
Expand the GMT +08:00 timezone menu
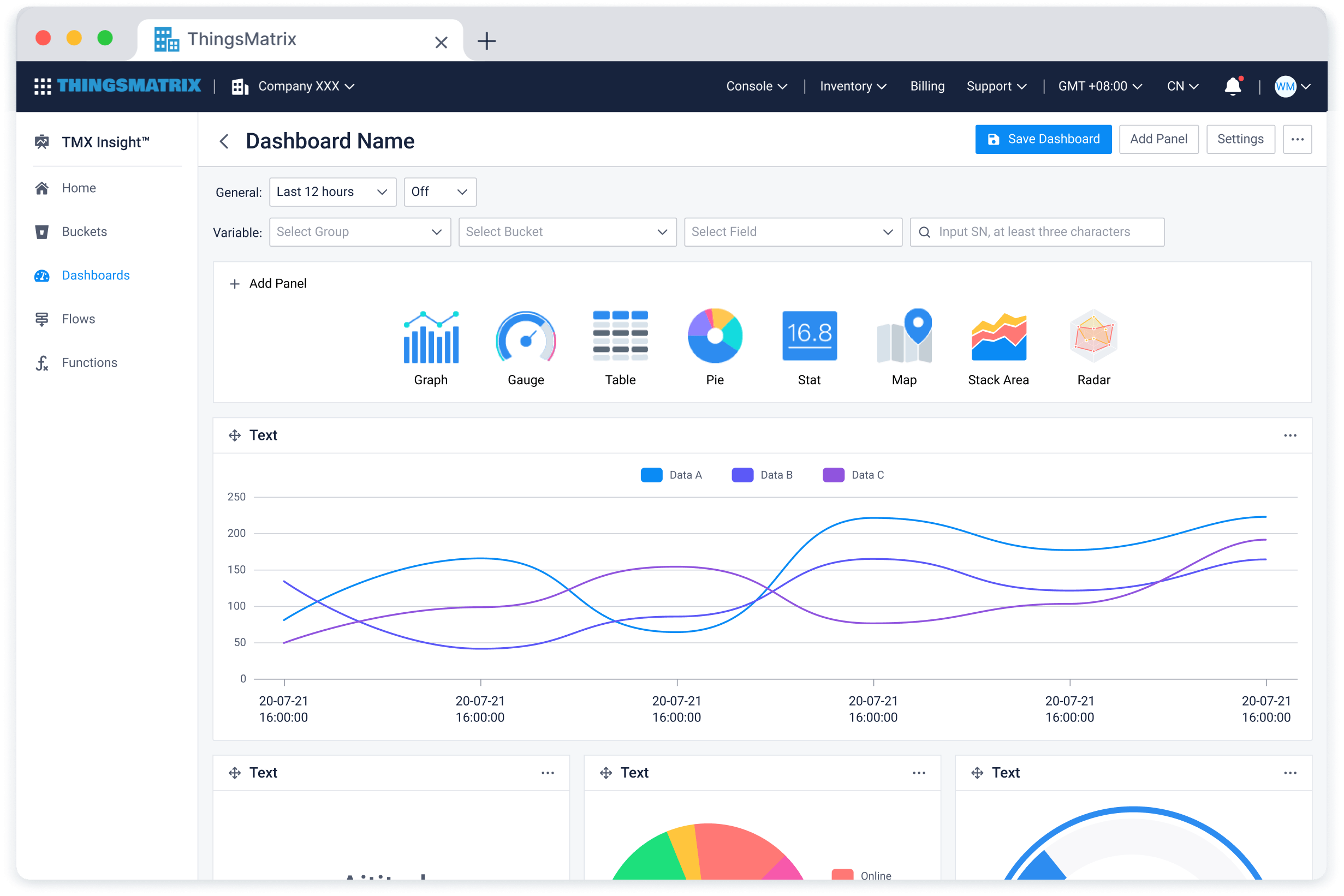1100,86
